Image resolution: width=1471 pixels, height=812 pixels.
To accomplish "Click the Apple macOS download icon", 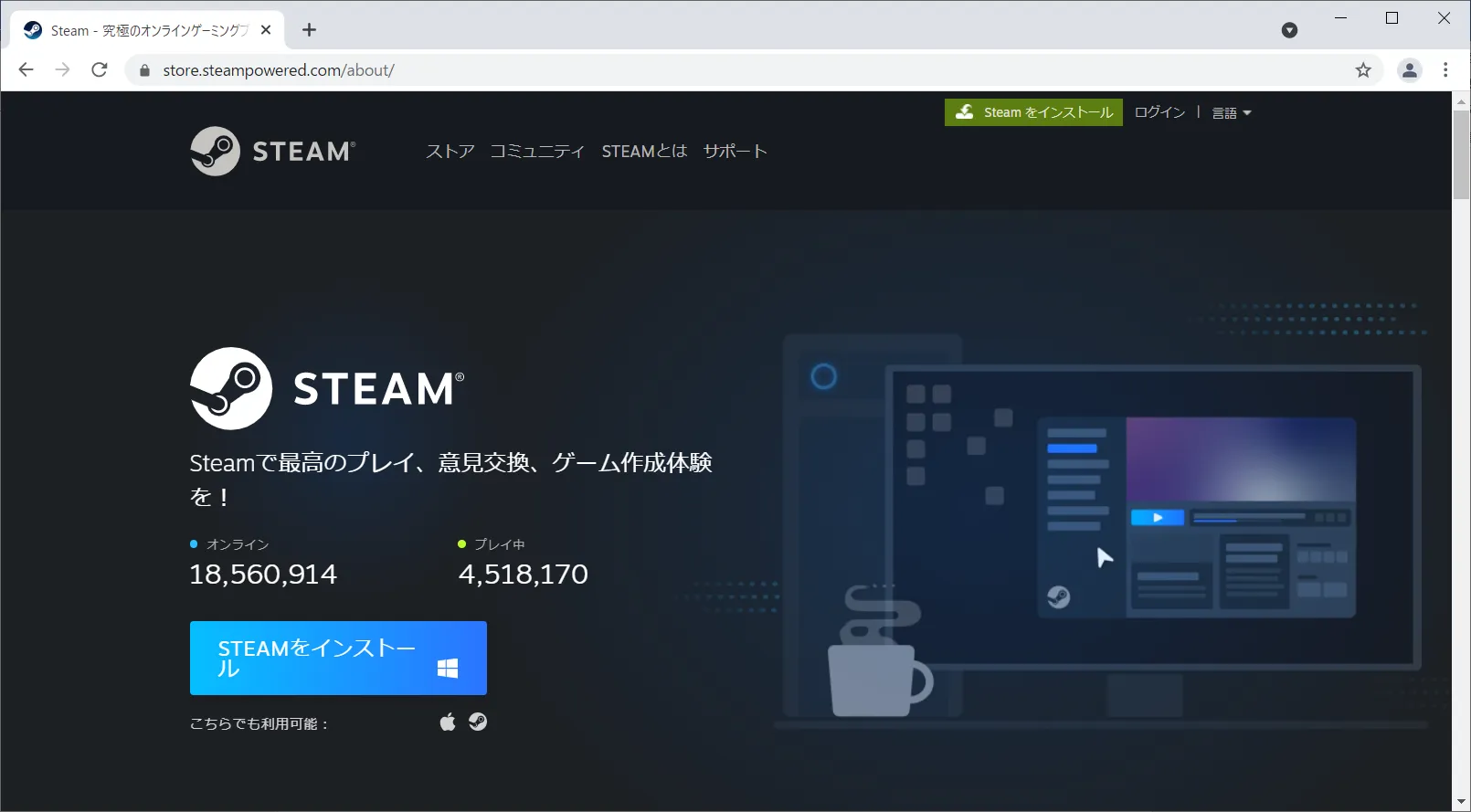I will 448,722.
